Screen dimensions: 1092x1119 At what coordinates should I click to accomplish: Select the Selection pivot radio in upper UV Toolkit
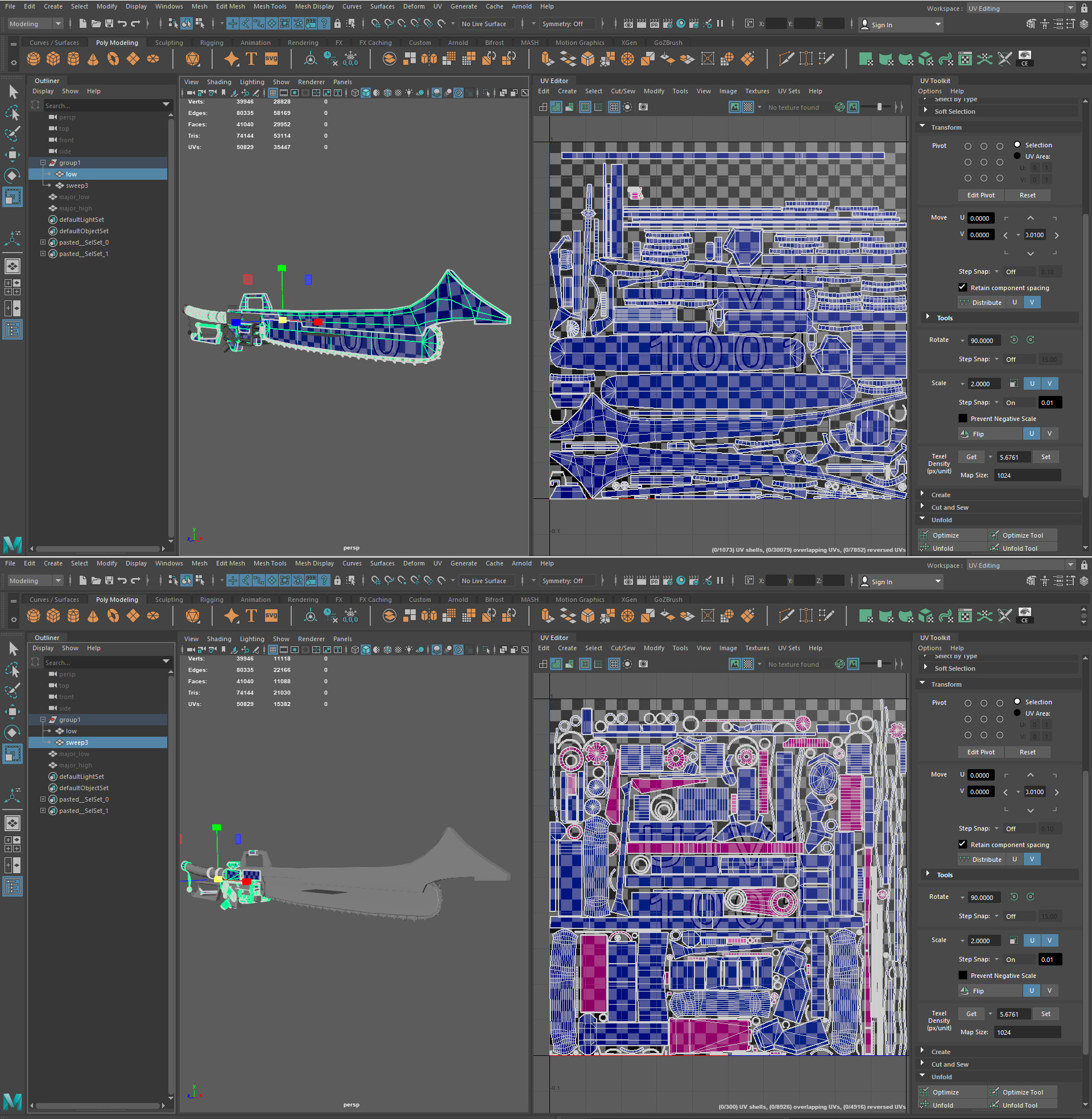(x=1017, y=145)
